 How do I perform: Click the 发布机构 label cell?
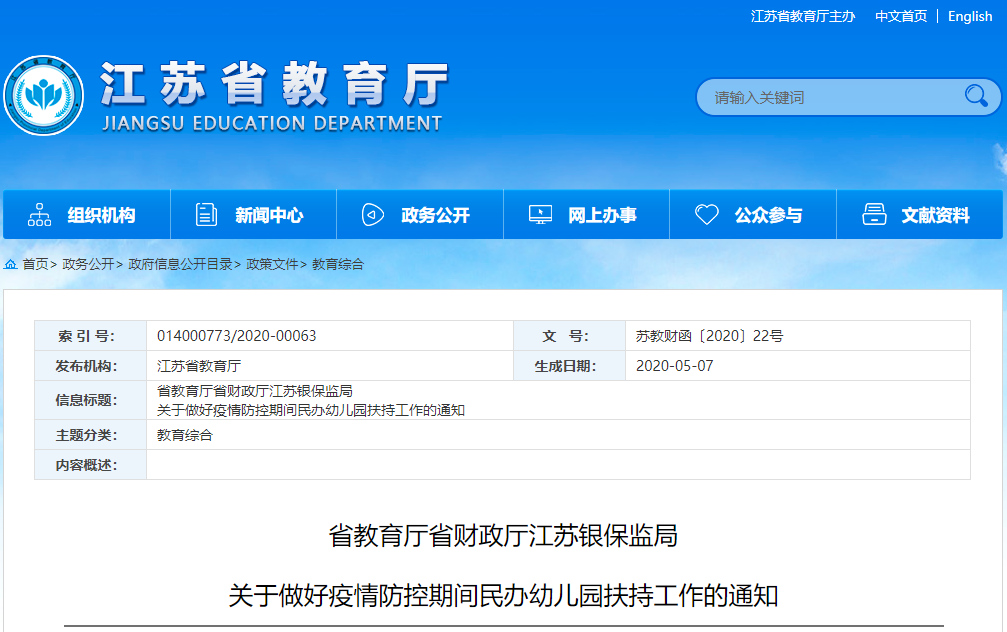tap(91, 366)
